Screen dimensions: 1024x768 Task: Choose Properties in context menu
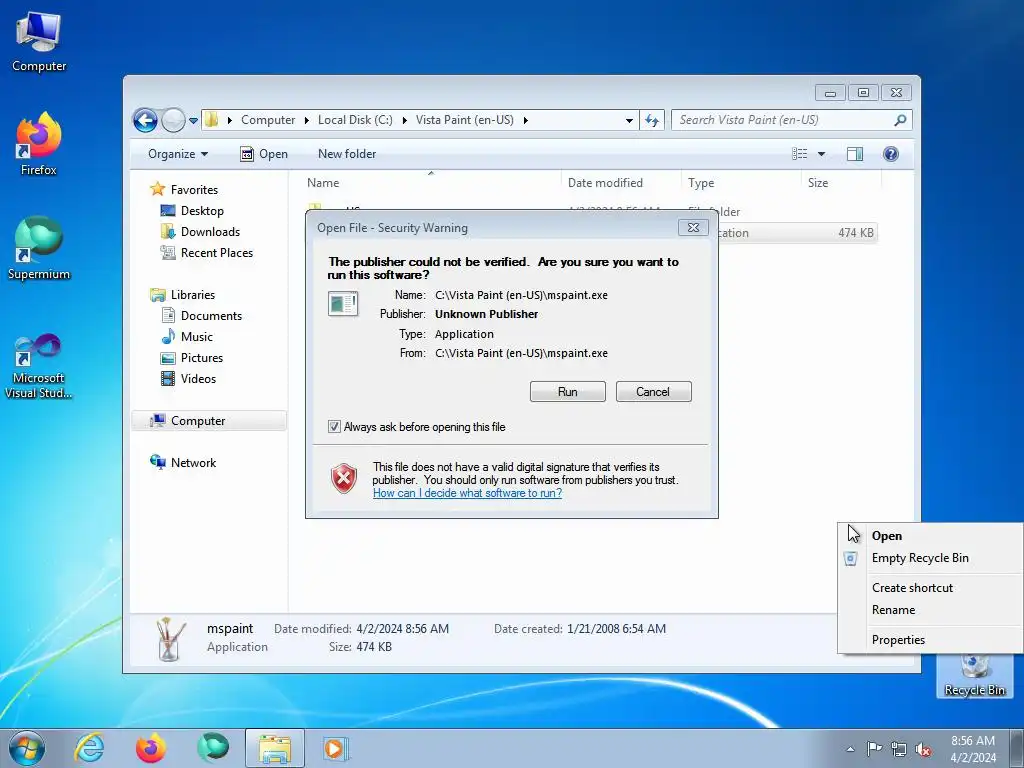(x=930, y=640)
